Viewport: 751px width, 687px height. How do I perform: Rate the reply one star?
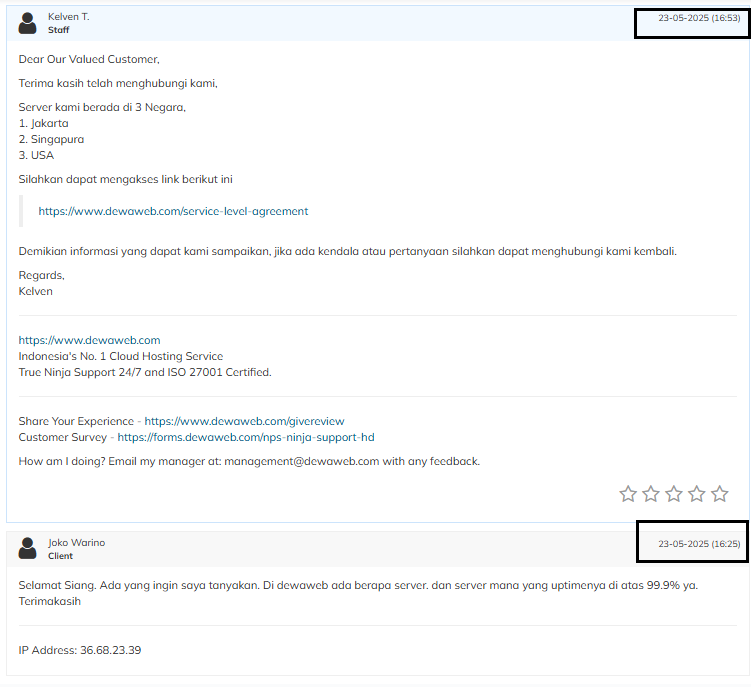point(628,494)
